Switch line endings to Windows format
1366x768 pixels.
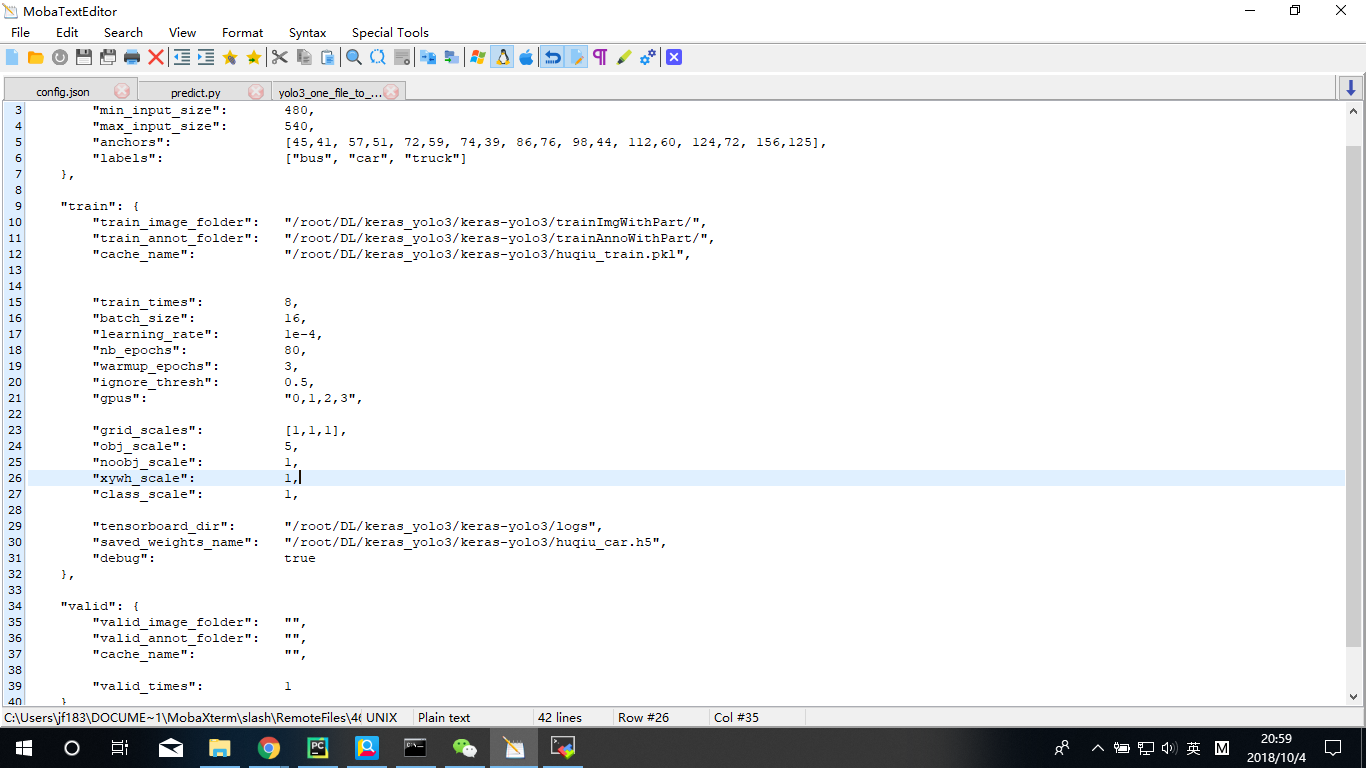(x=478, y=58)
